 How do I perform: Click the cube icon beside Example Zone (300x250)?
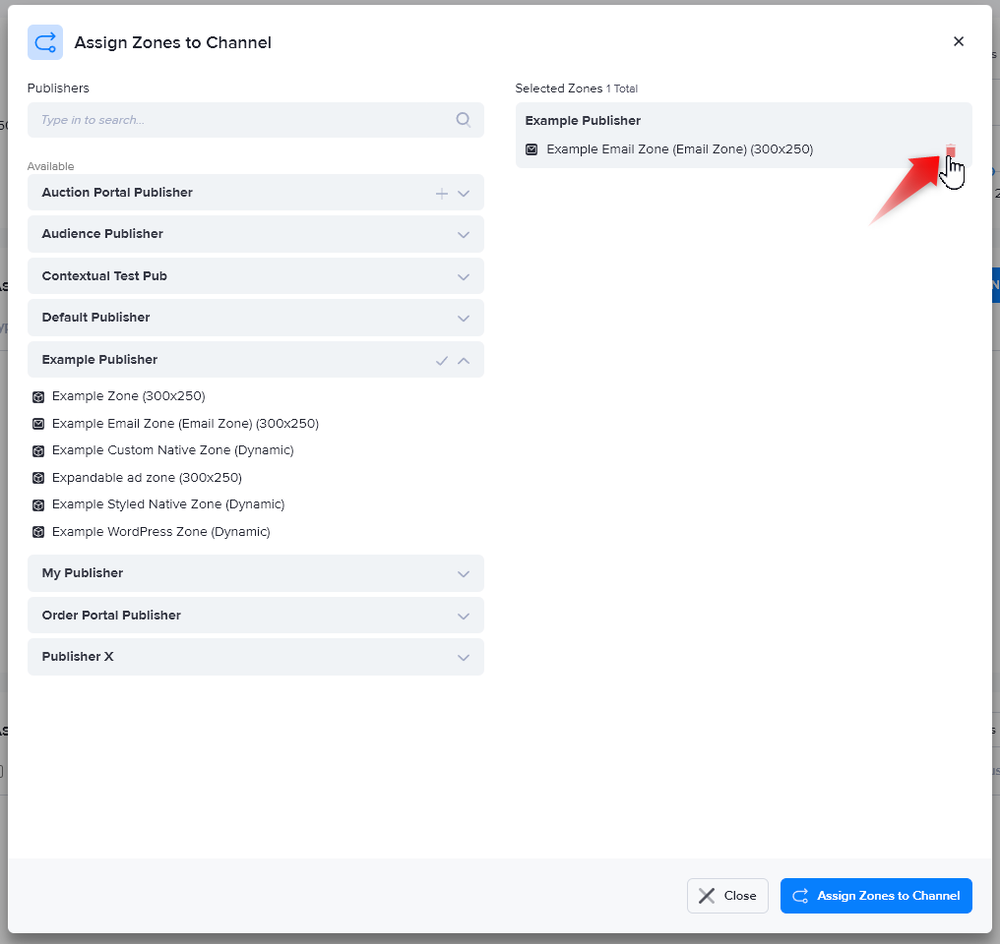click(x=38, y=397)
